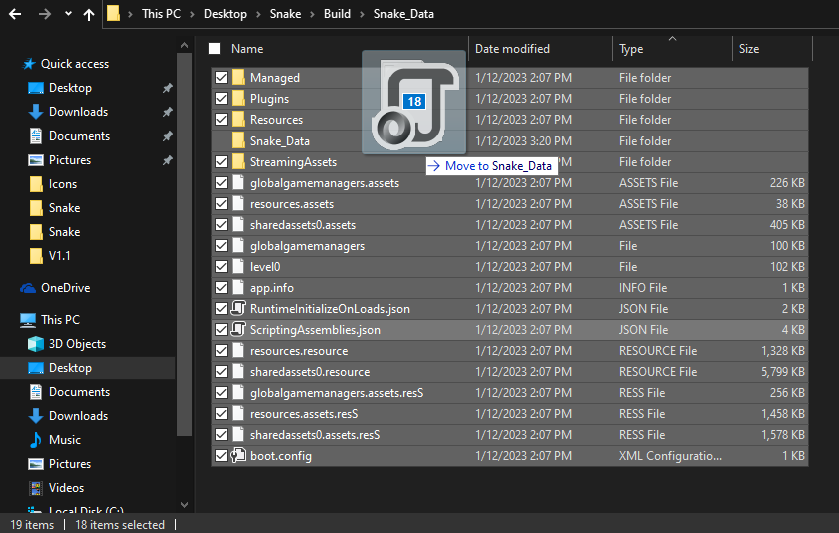Sort by the Name column
The width and height of the screenshot is (839, 533).
pos(247,49)
